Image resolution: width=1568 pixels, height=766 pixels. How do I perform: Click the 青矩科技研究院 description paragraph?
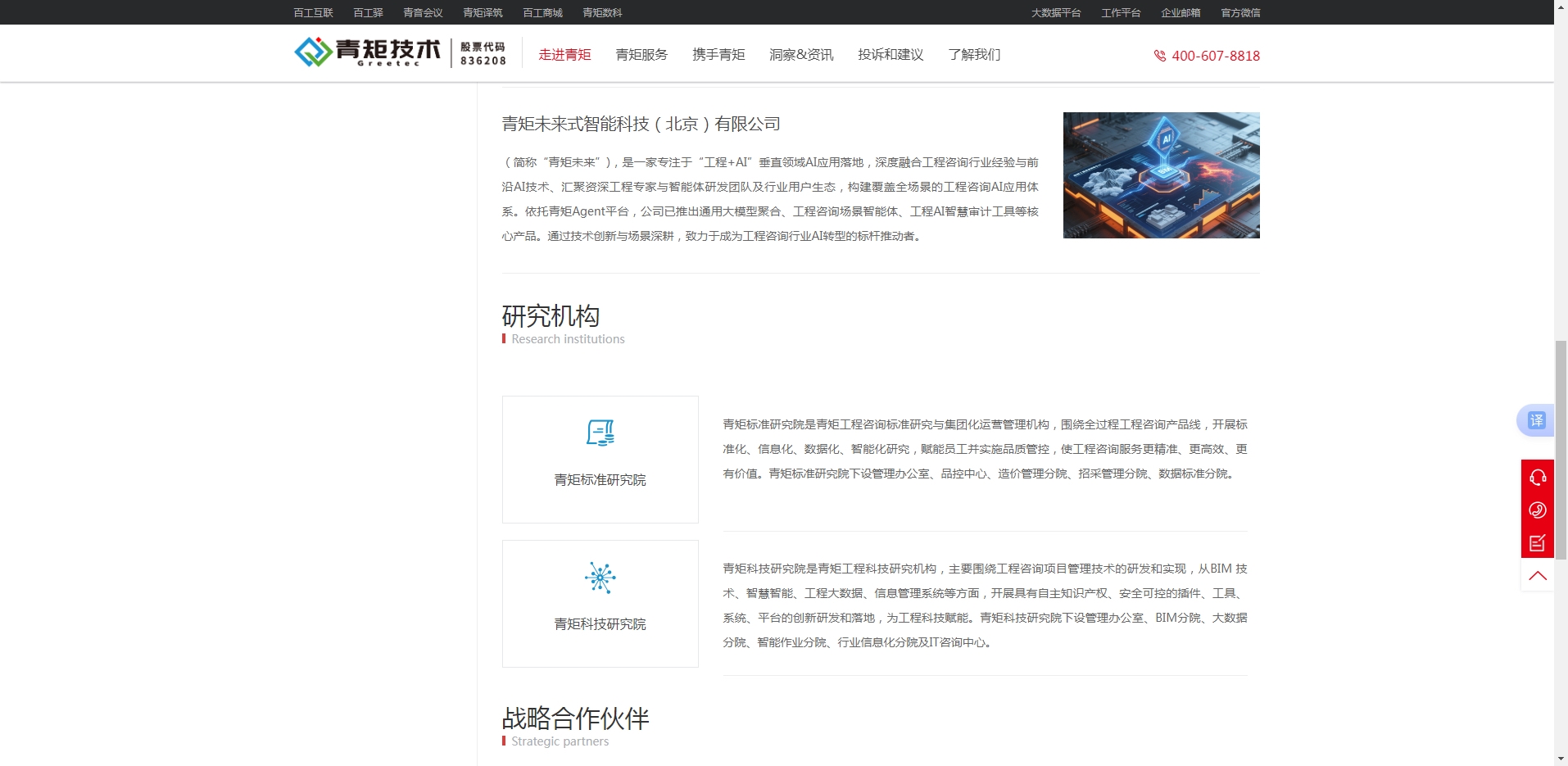(985, 605)
